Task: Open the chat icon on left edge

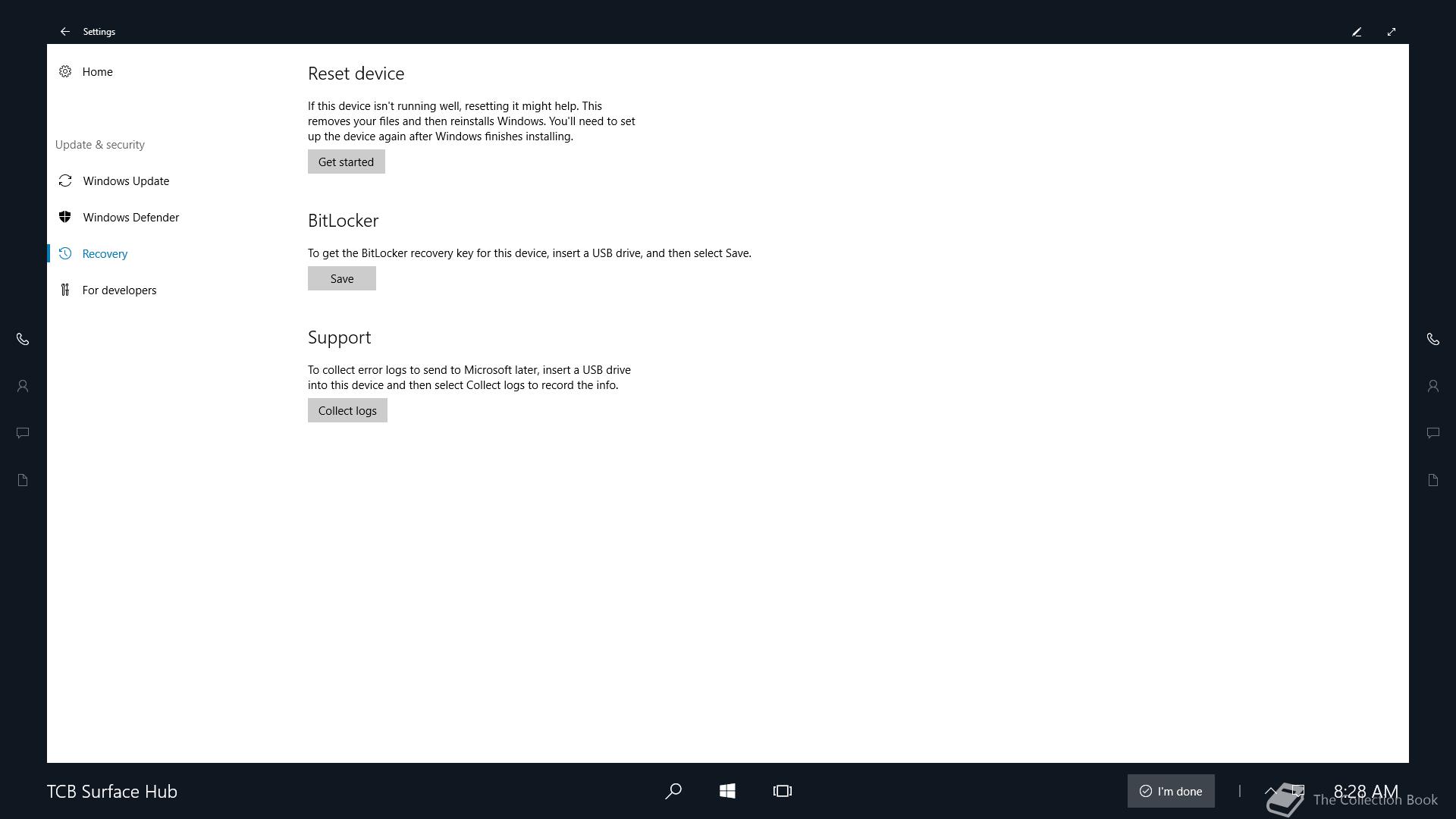Action: [x=23, y=433]
